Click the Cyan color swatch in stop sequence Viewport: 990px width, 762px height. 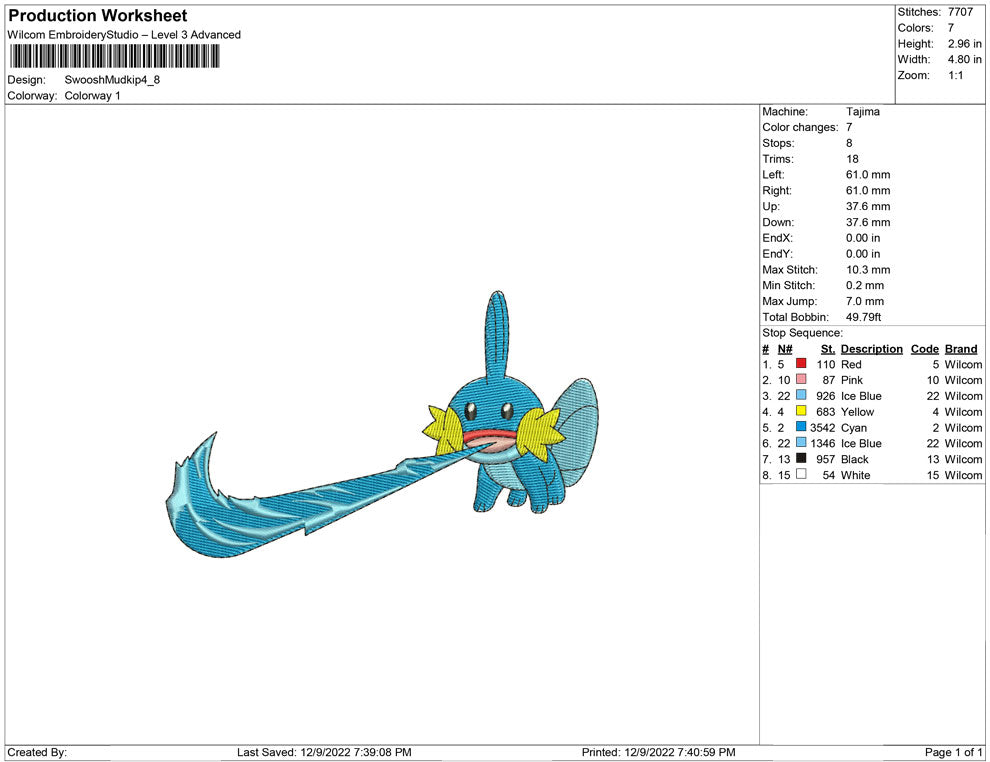pos(801,426)
